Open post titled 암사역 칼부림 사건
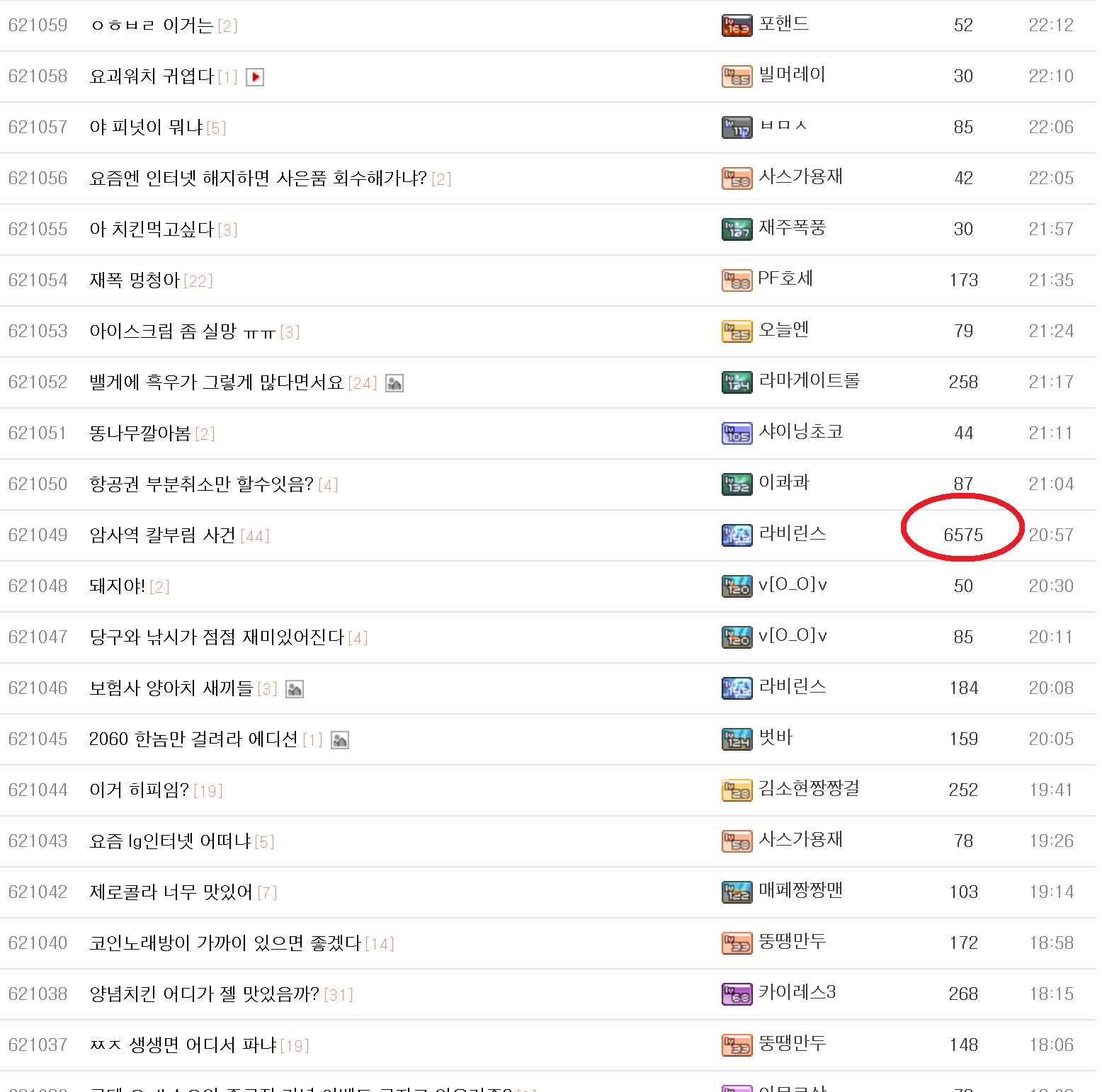 [x=162, y=535]
